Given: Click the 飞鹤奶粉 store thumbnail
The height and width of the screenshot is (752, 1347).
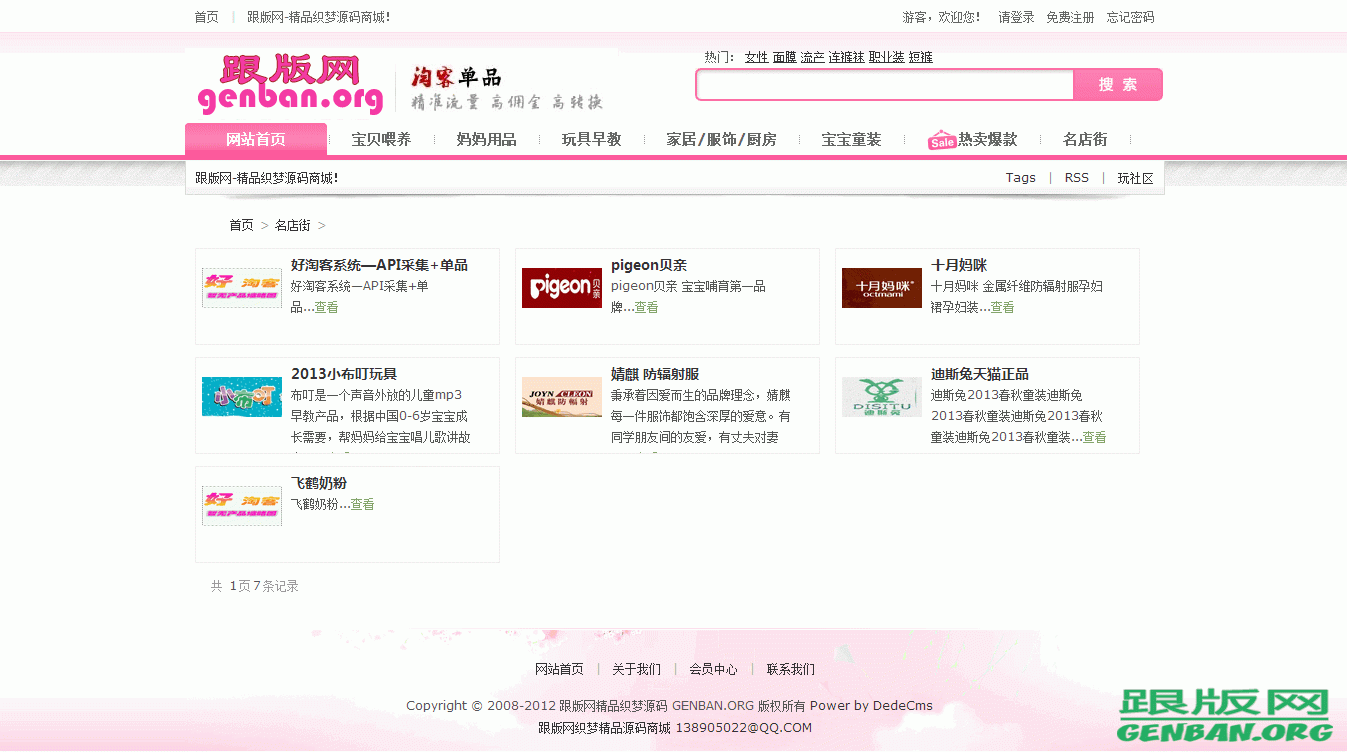Looking at the screenshot, I should pos(241,505).
